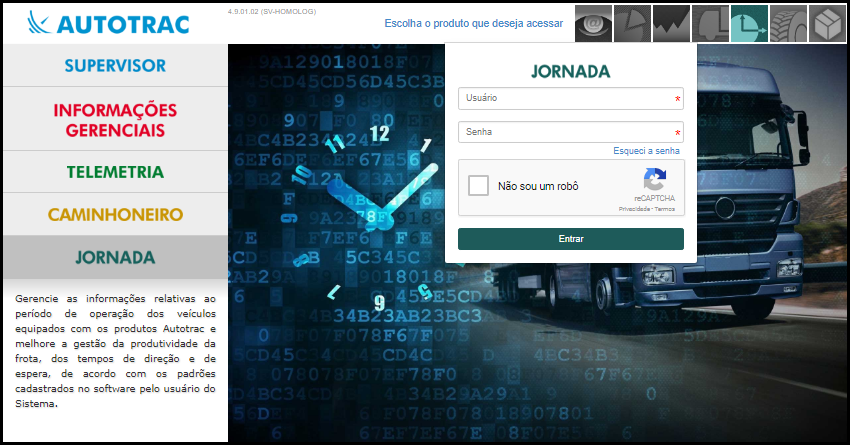Open the 'Esqueci a senha' link
The image size is (850, 445).
(646, 151)
